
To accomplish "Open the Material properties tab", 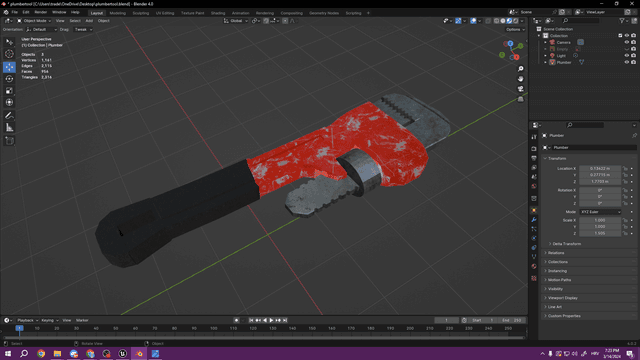I will [534, 266].
